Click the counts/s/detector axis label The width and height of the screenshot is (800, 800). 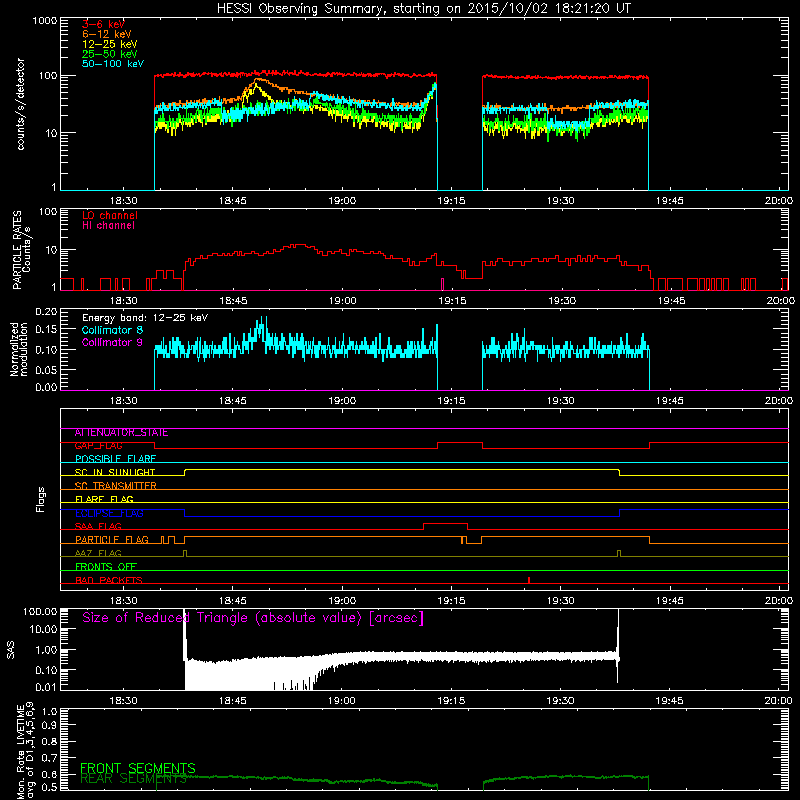[20, 104]
